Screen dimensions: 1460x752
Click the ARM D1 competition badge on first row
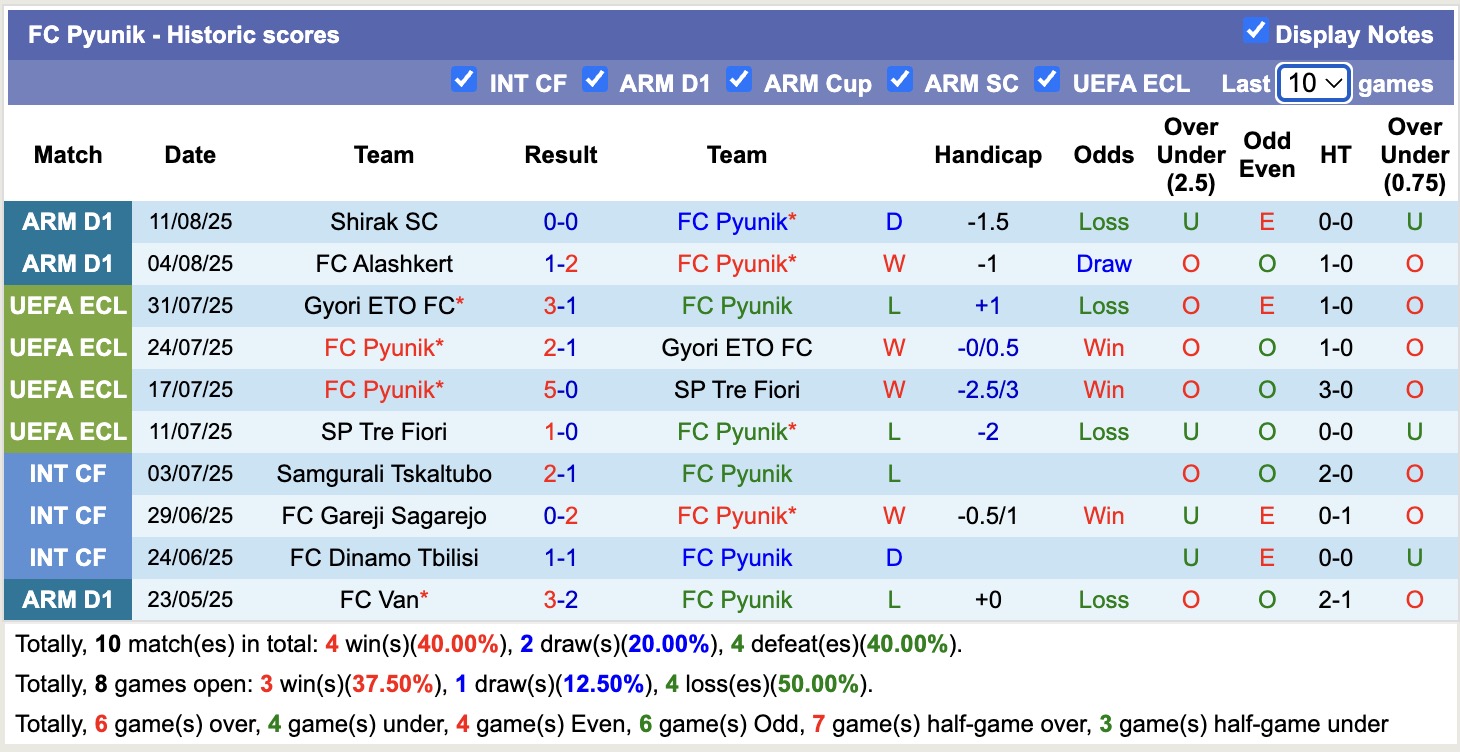(x=67, y=222)
